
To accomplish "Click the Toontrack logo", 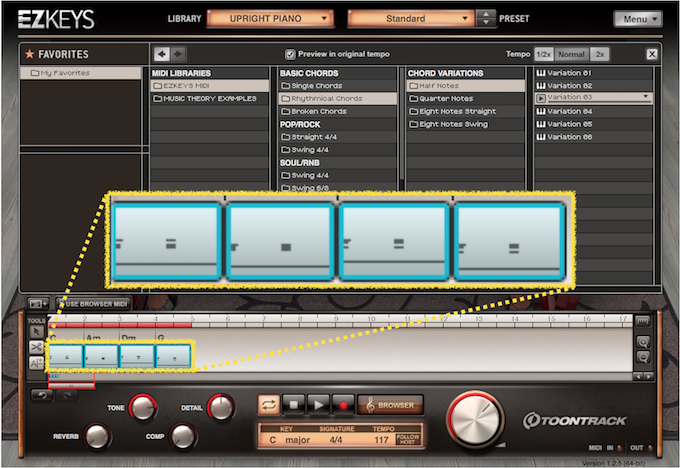I will click(575, 420).
